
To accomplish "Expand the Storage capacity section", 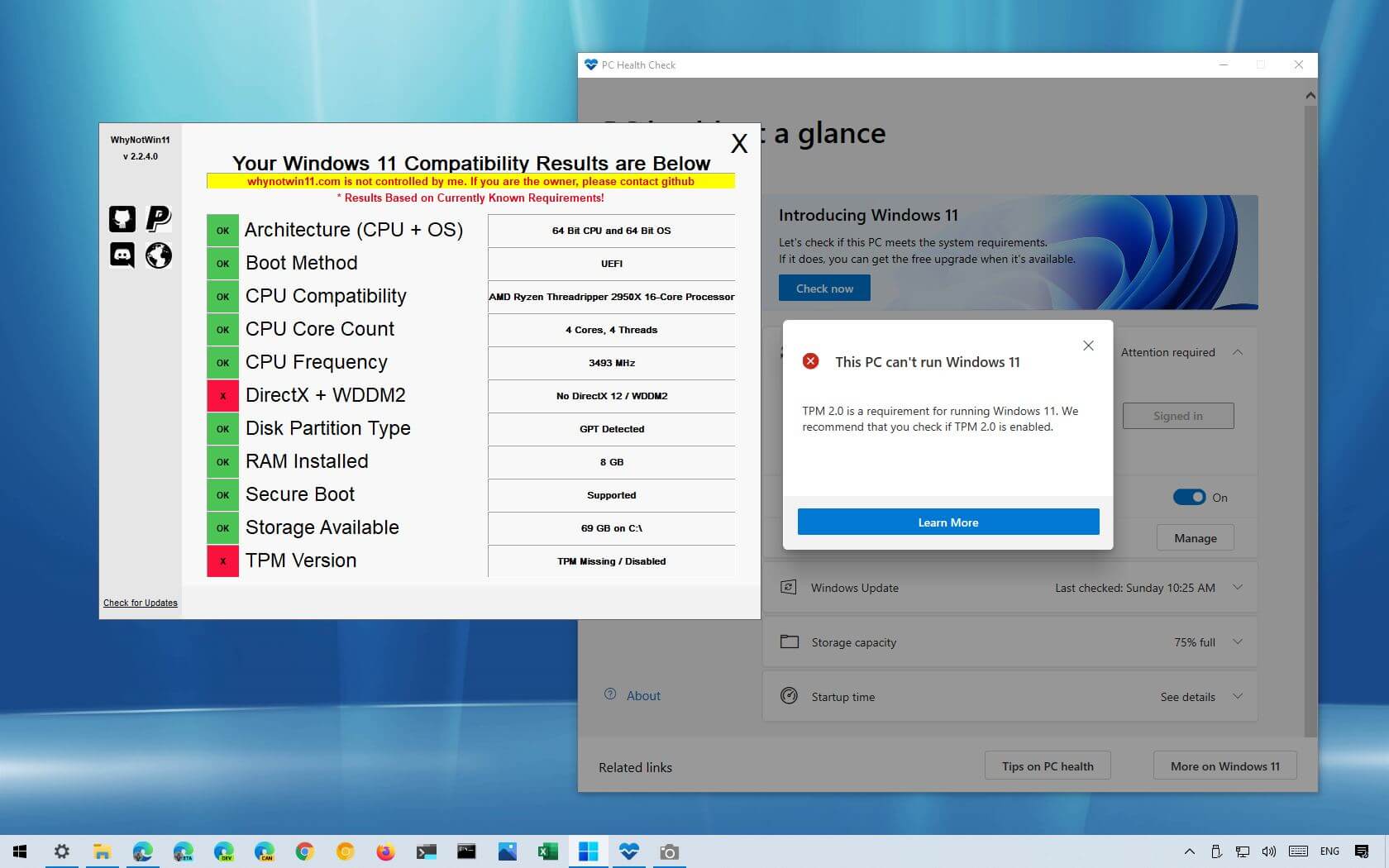I will (x=1238, y=642).
